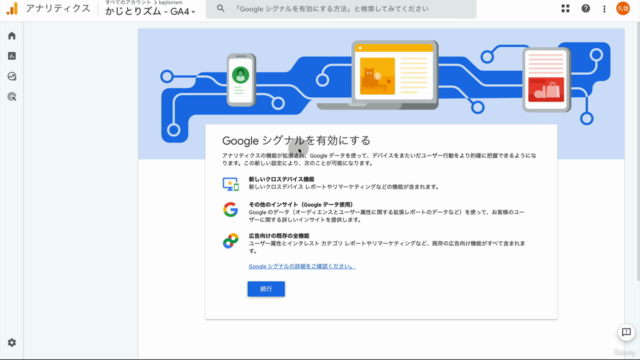Click the laptop illustration in banner

379,76
